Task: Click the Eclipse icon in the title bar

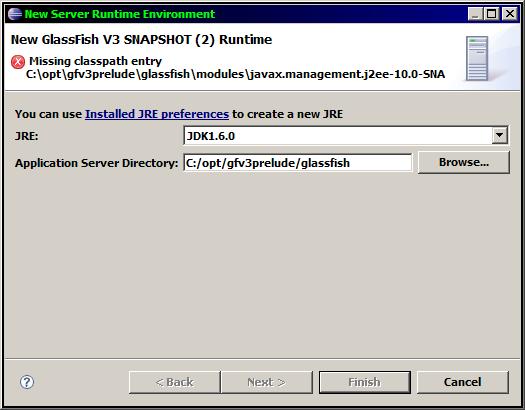Action: (x=15, y=14)
